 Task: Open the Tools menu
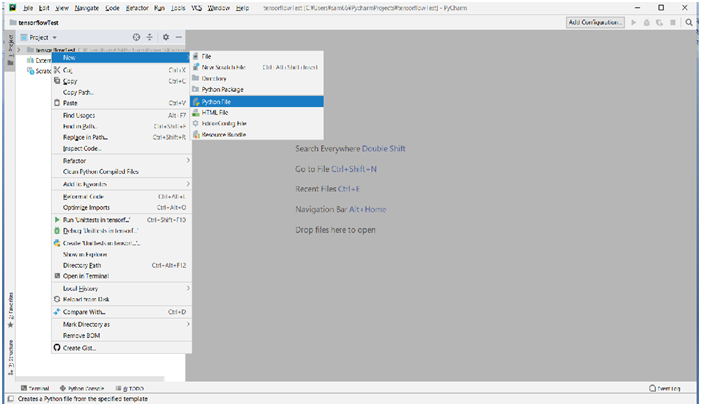click(x=178, y=8)
